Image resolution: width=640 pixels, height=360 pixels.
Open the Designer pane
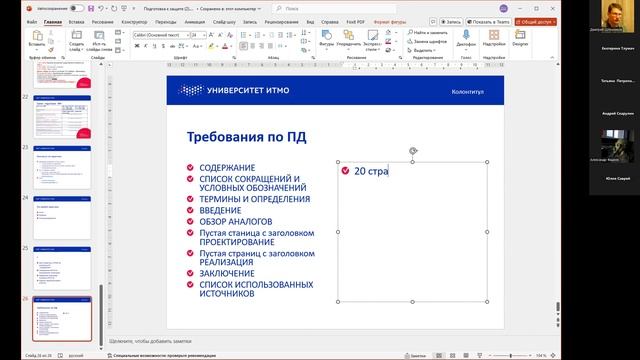(x=520, y=38)
